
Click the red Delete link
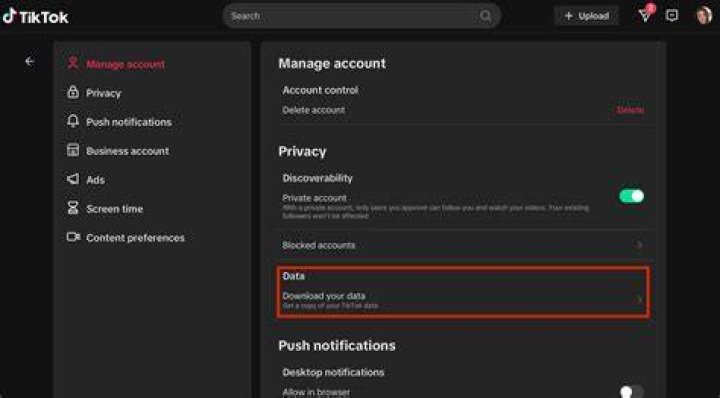click(630, 110)
